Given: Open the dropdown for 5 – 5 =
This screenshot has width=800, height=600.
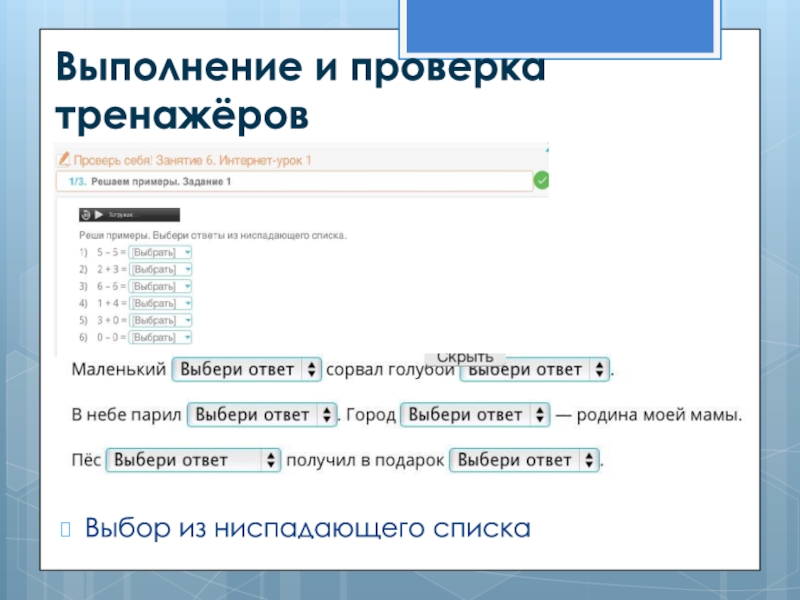Looking at the screenshot, I should tap(160, 252).
